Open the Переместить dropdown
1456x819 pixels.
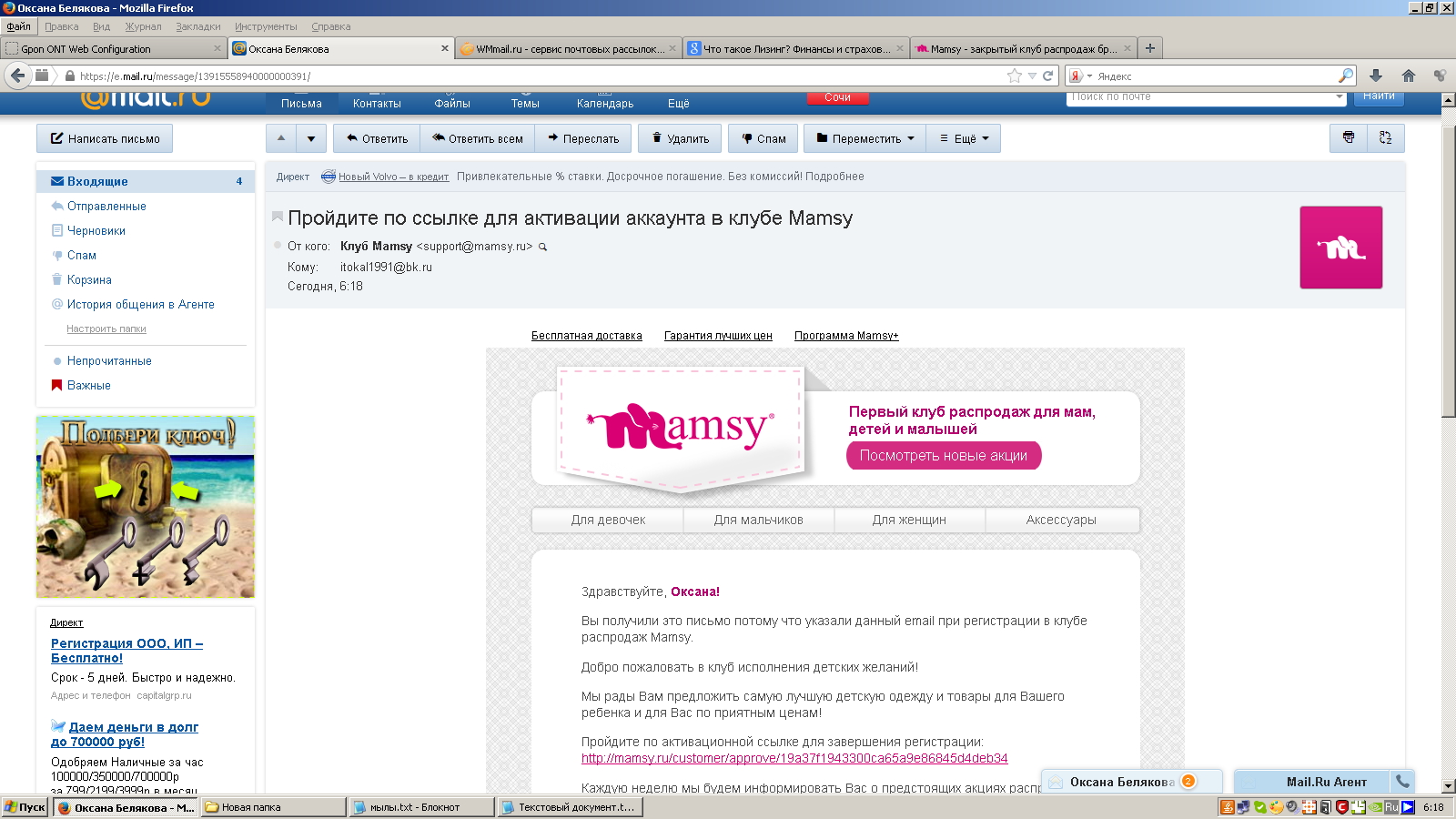coord(865,138)
